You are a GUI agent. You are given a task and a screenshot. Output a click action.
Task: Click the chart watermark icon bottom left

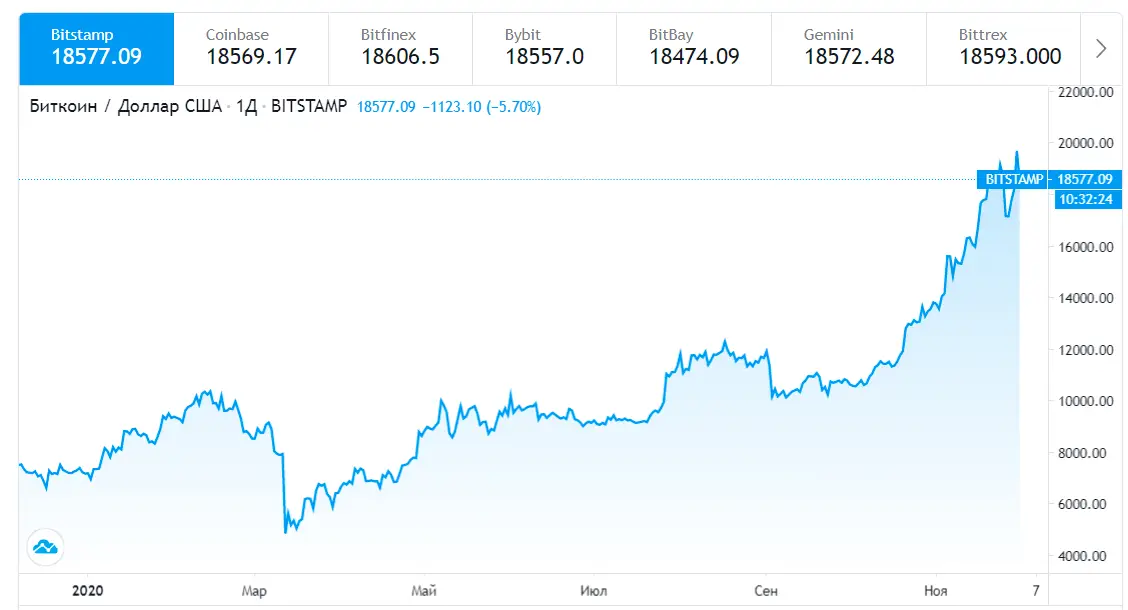click(42, 547)
